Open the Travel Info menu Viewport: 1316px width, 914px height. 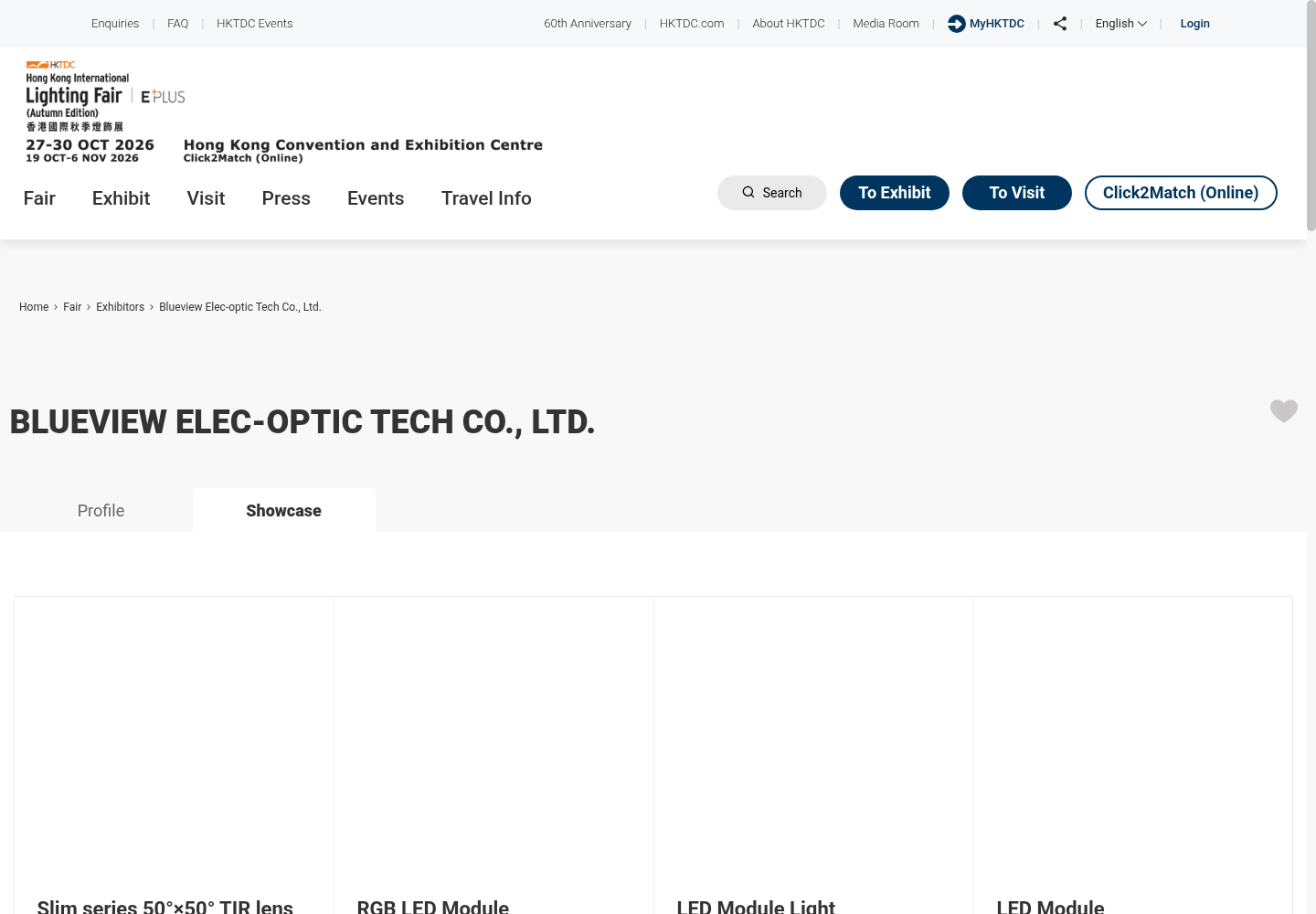486,198
